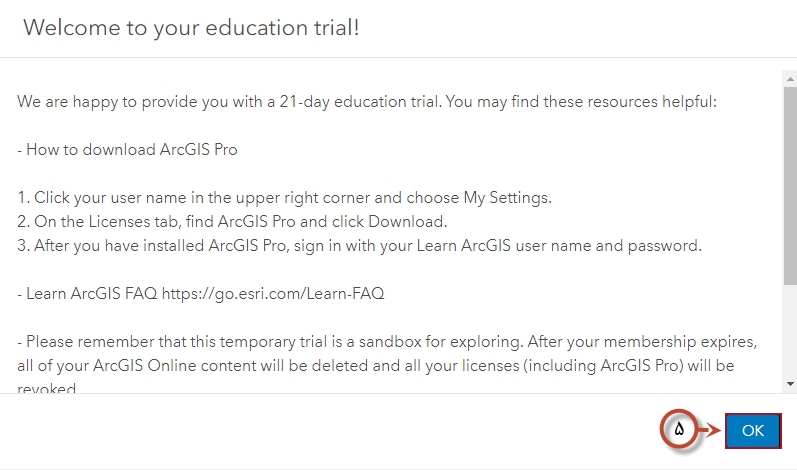Click the red arrow pointing to OK

point(711,431)
